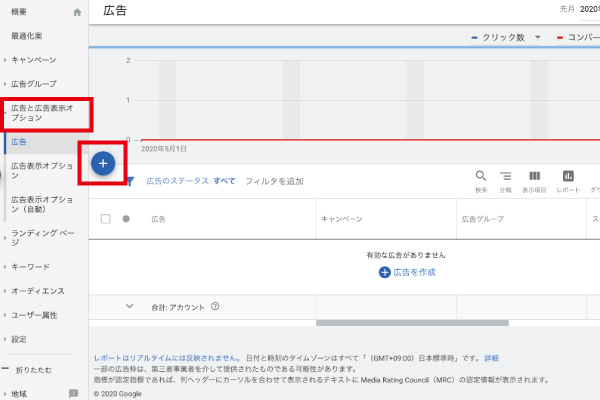Click the 検索 magnifier icon
Screen dimensions: 600x400
tap(481, 176)
